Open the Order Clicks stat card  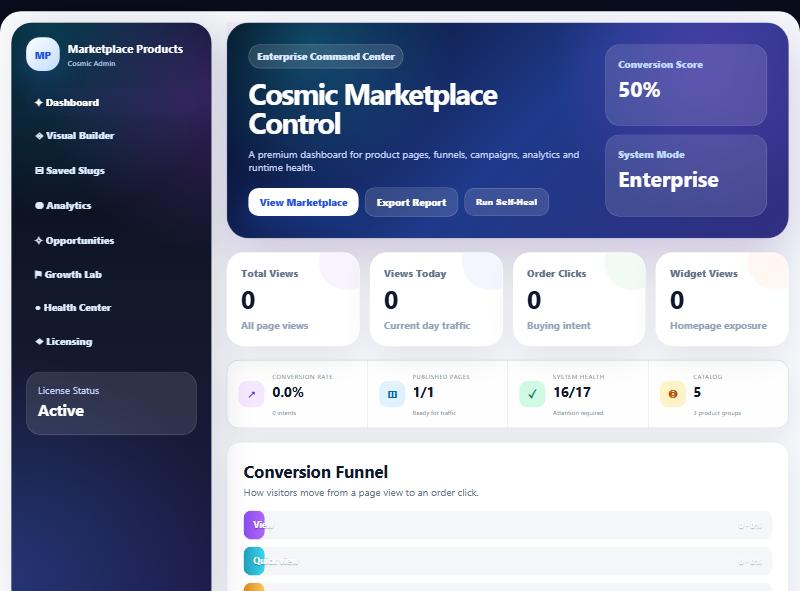pyautogui.click(x=579, y=299)
